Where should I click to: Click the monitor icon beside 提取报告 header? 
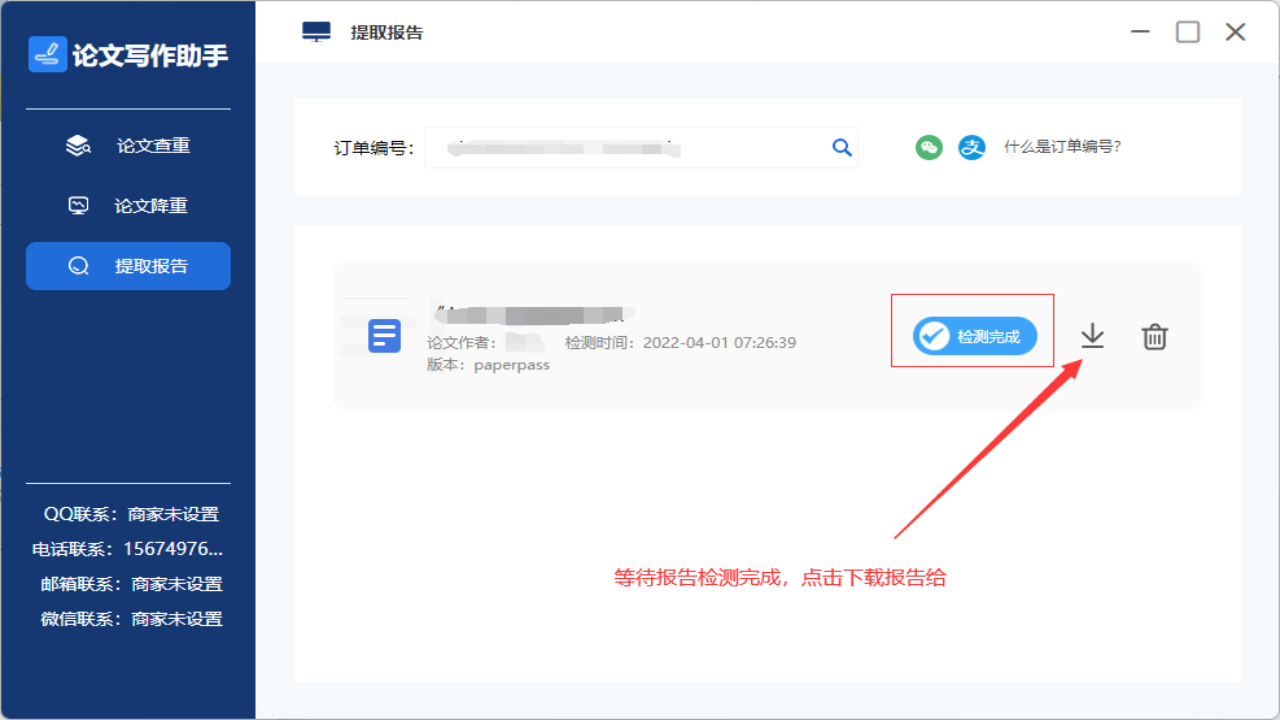[317, 31]
